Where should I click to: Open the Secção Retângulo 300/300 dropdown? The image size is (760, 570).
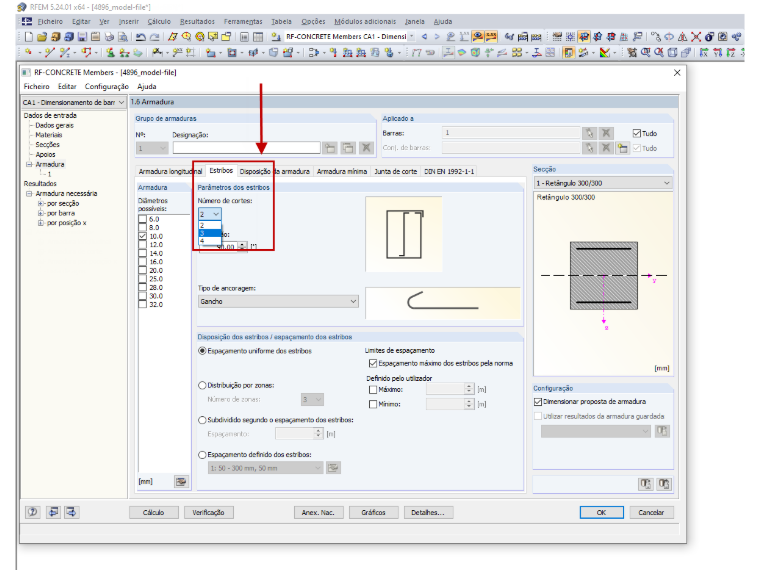point(603,183)
